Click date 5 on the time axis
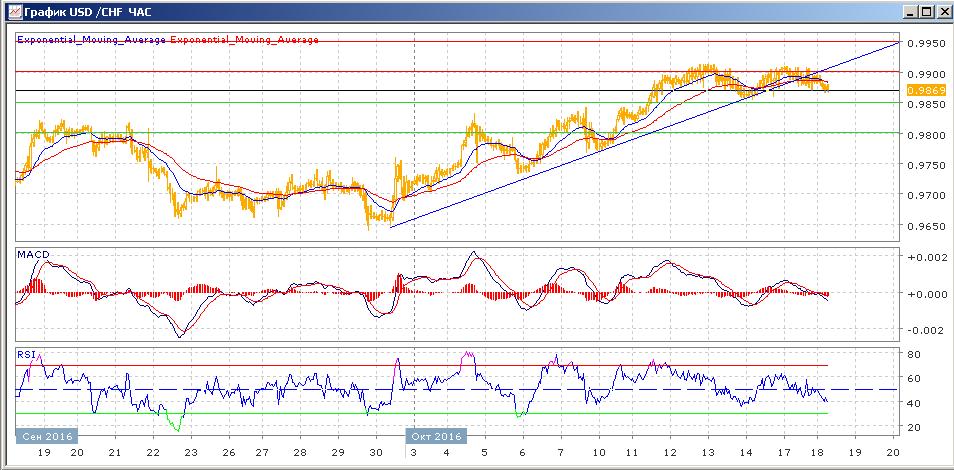Viewport: 954px width, 470px height. 484,453
